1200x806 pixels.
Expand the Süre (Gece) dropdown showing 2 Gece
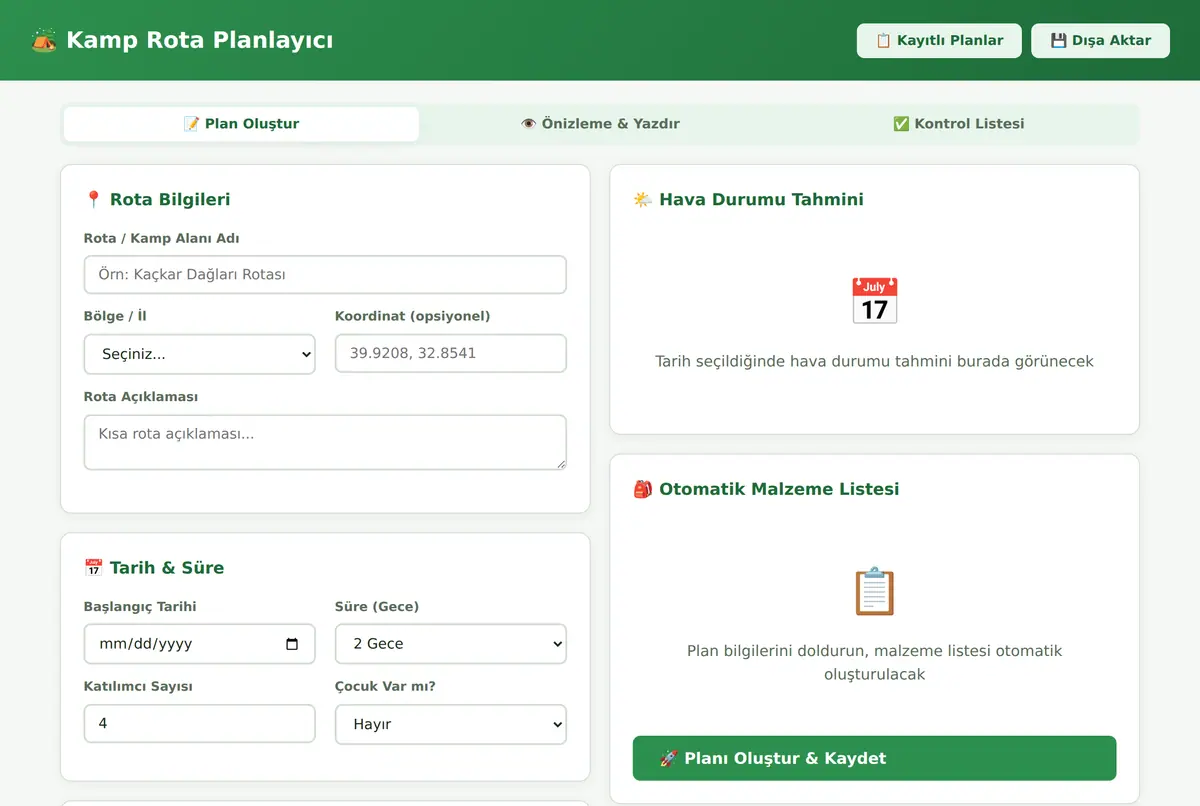(451, 644)
